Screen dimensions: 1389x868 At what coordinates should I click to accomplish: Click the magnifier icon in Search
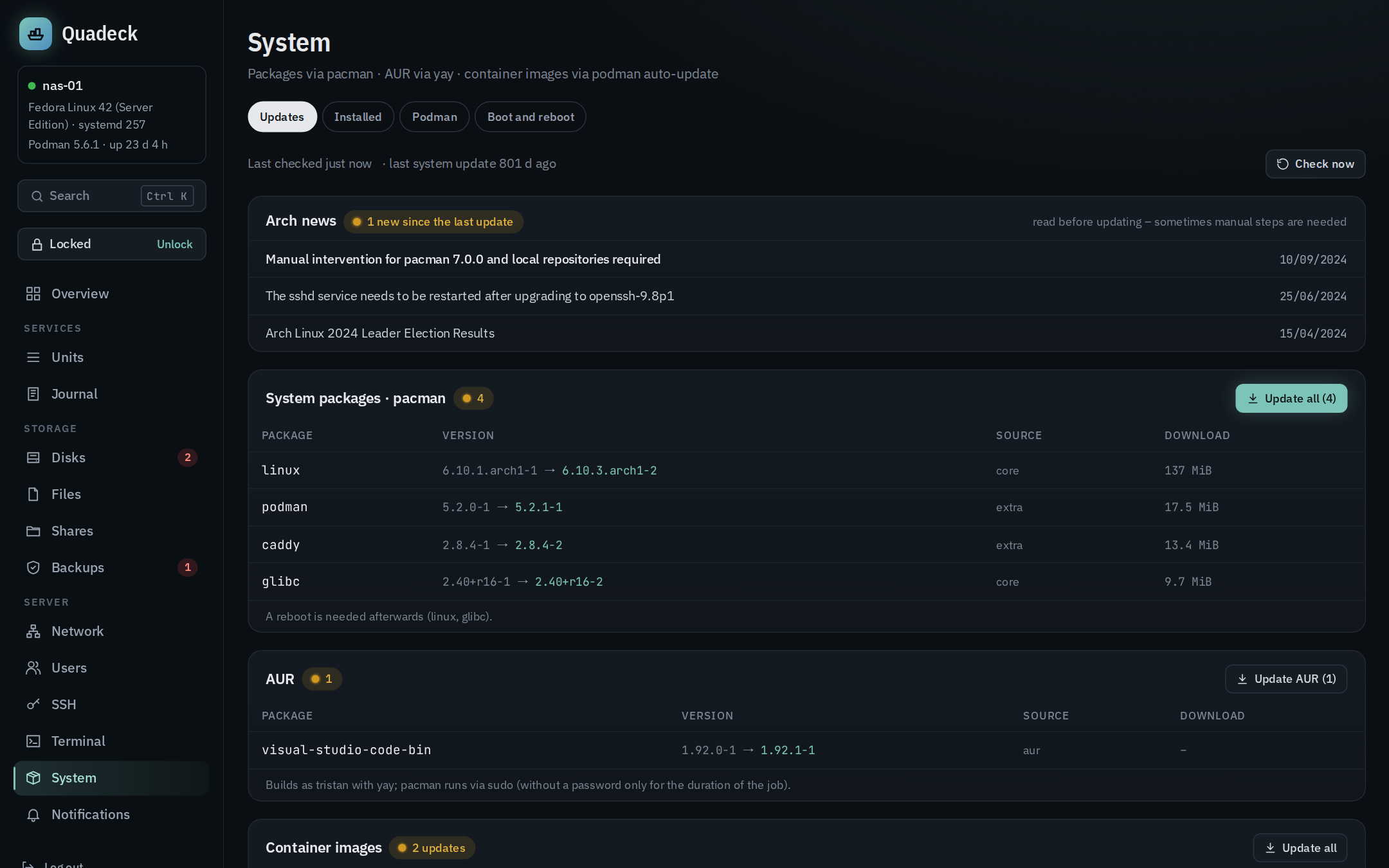click(x=37, y=196)
